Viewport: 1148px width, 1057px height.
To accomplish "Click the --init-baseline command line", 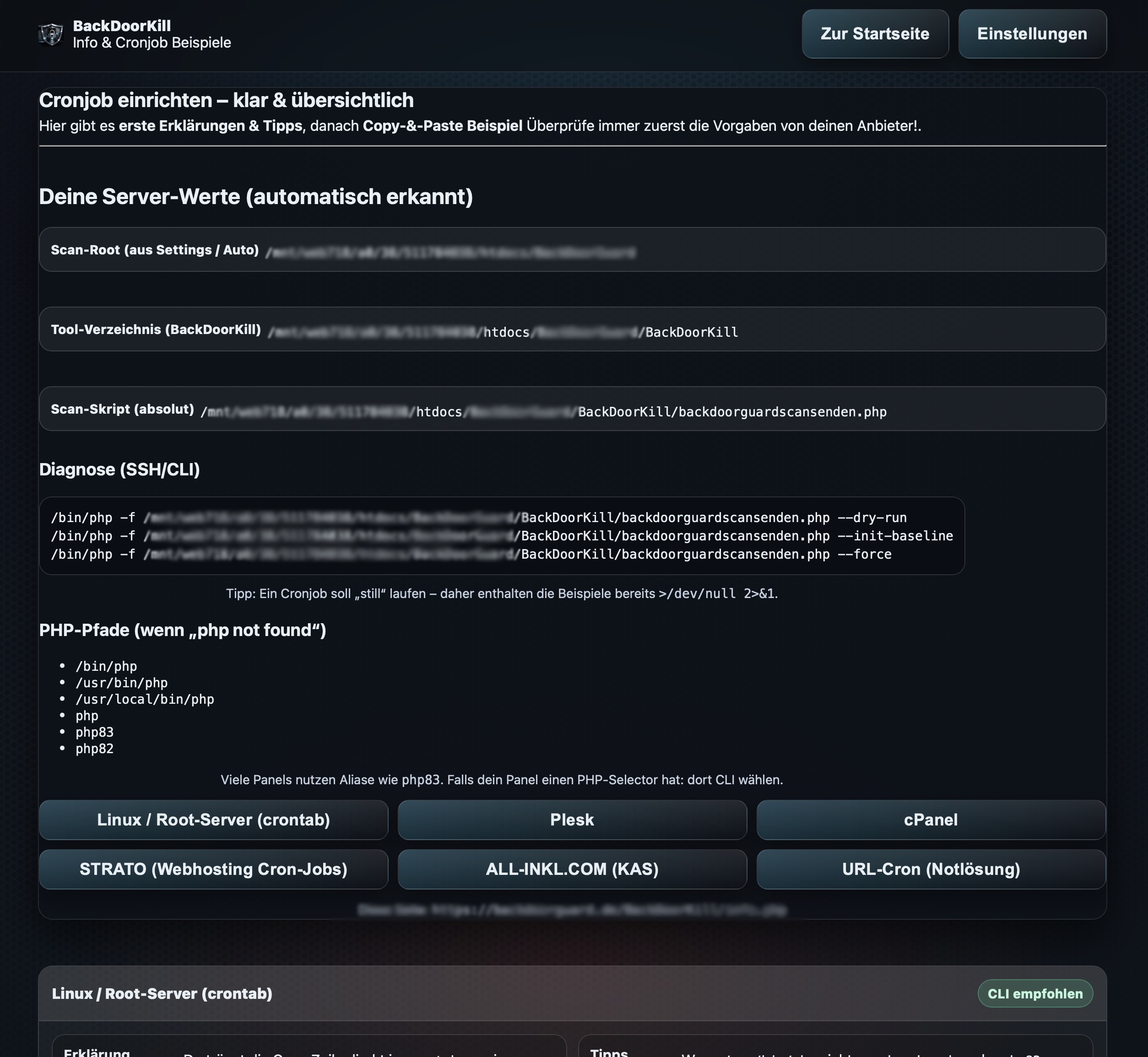I will coord(501,536).
